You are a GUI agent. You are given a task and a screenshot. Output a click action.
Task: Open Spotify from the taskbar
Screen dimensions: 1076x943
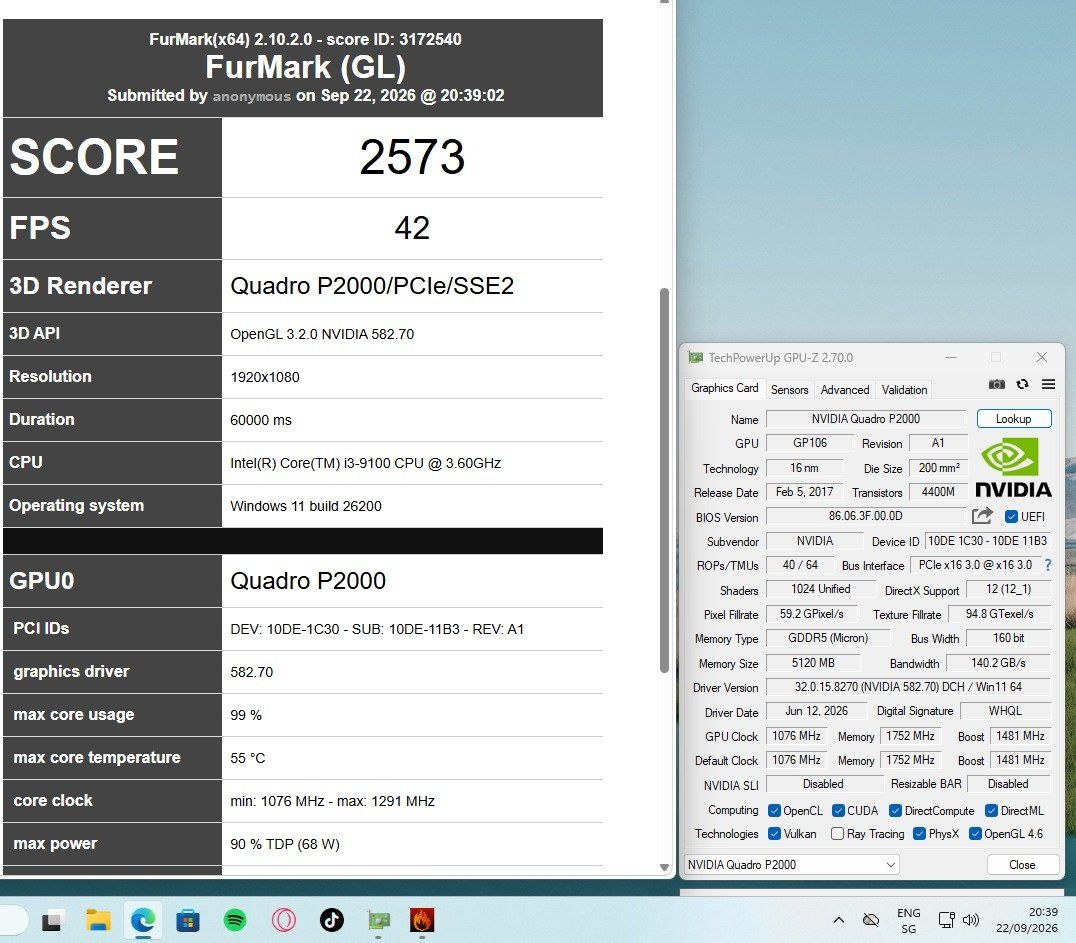coord(235,920)
